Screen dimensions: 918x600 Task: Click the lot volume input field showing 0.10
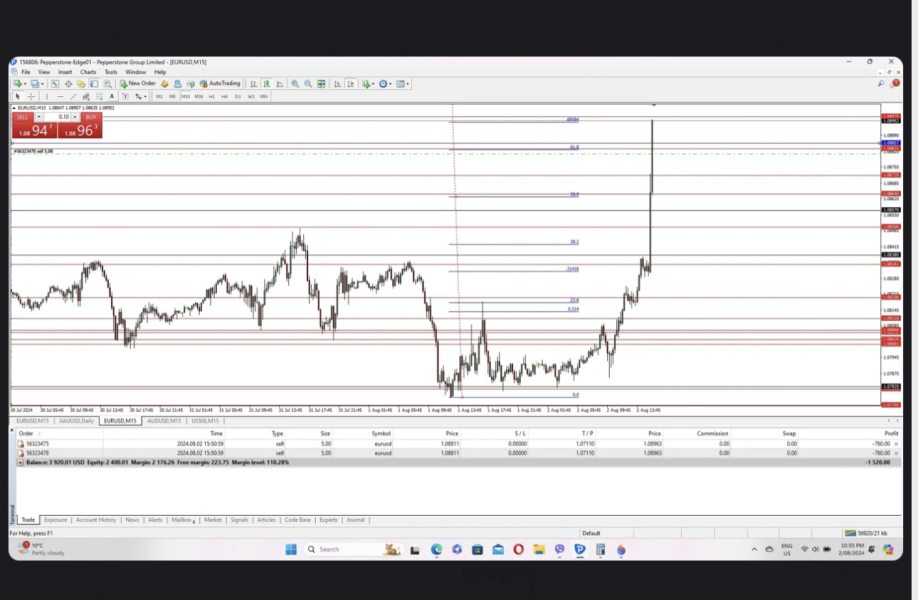62,117
